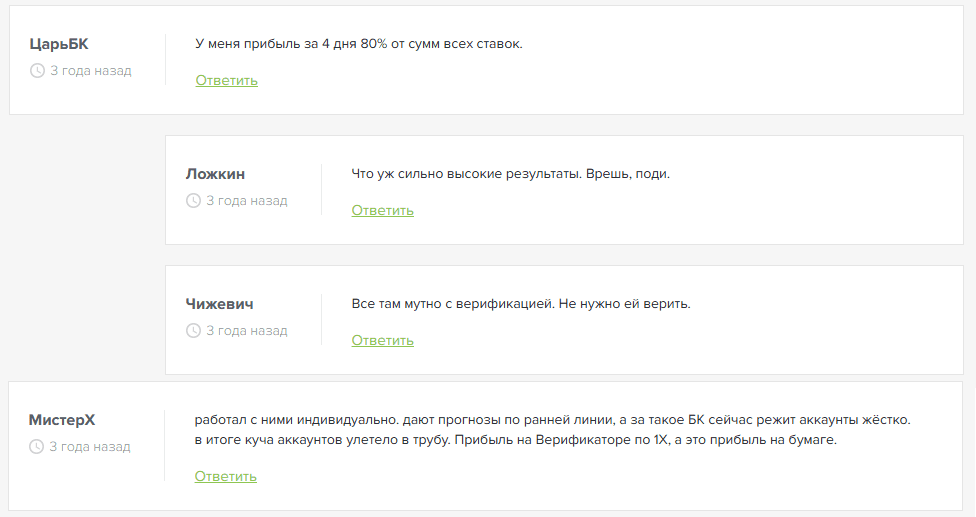Reply to ЦарьБК's comment via Ответить

pyautogui.click(x=227, y=80)
